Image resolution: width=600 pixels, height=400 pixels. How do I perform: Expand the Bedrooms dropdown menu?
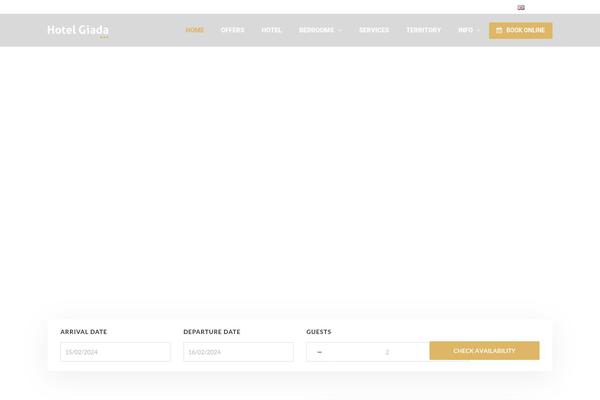[x=320, y=30]
